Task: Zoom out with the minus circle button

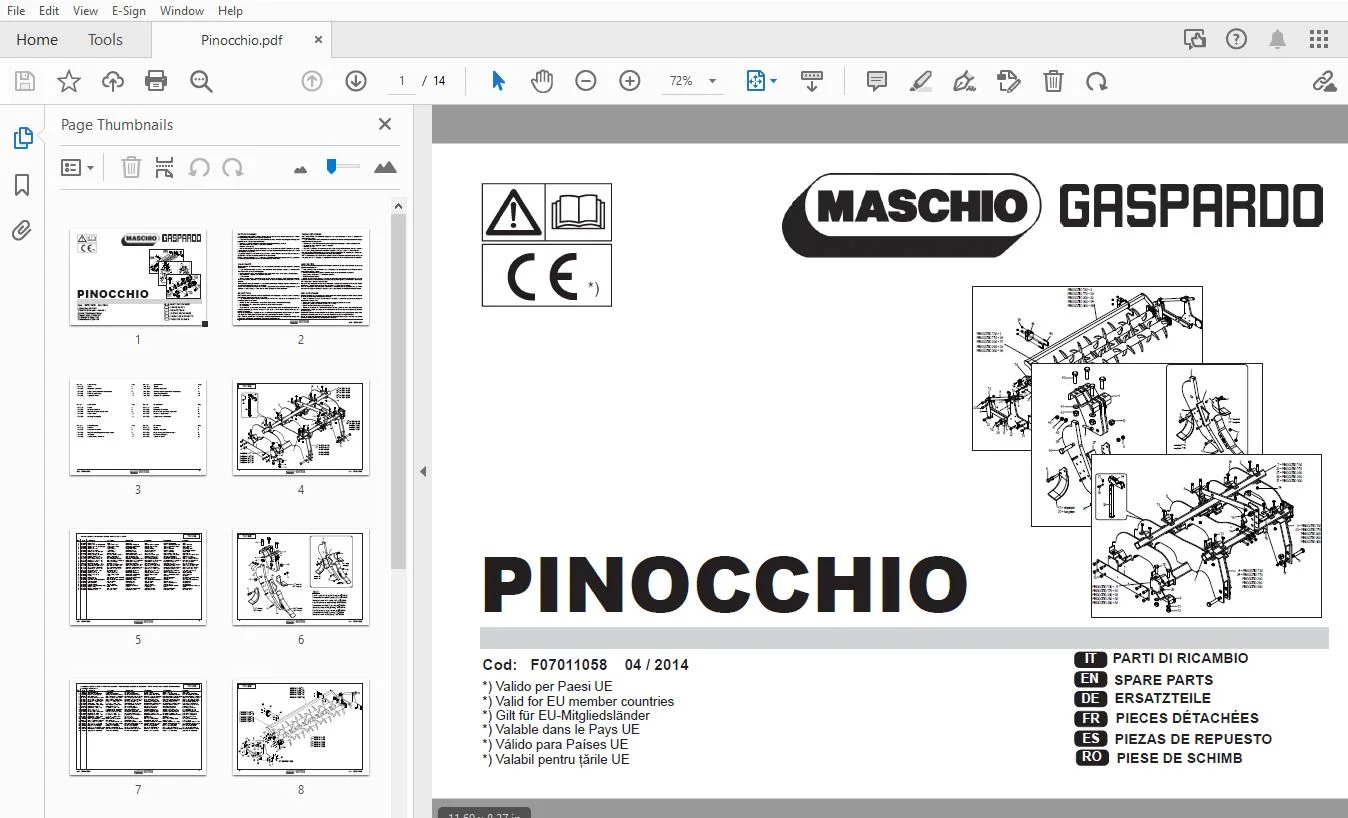Action: click(586, 81)
